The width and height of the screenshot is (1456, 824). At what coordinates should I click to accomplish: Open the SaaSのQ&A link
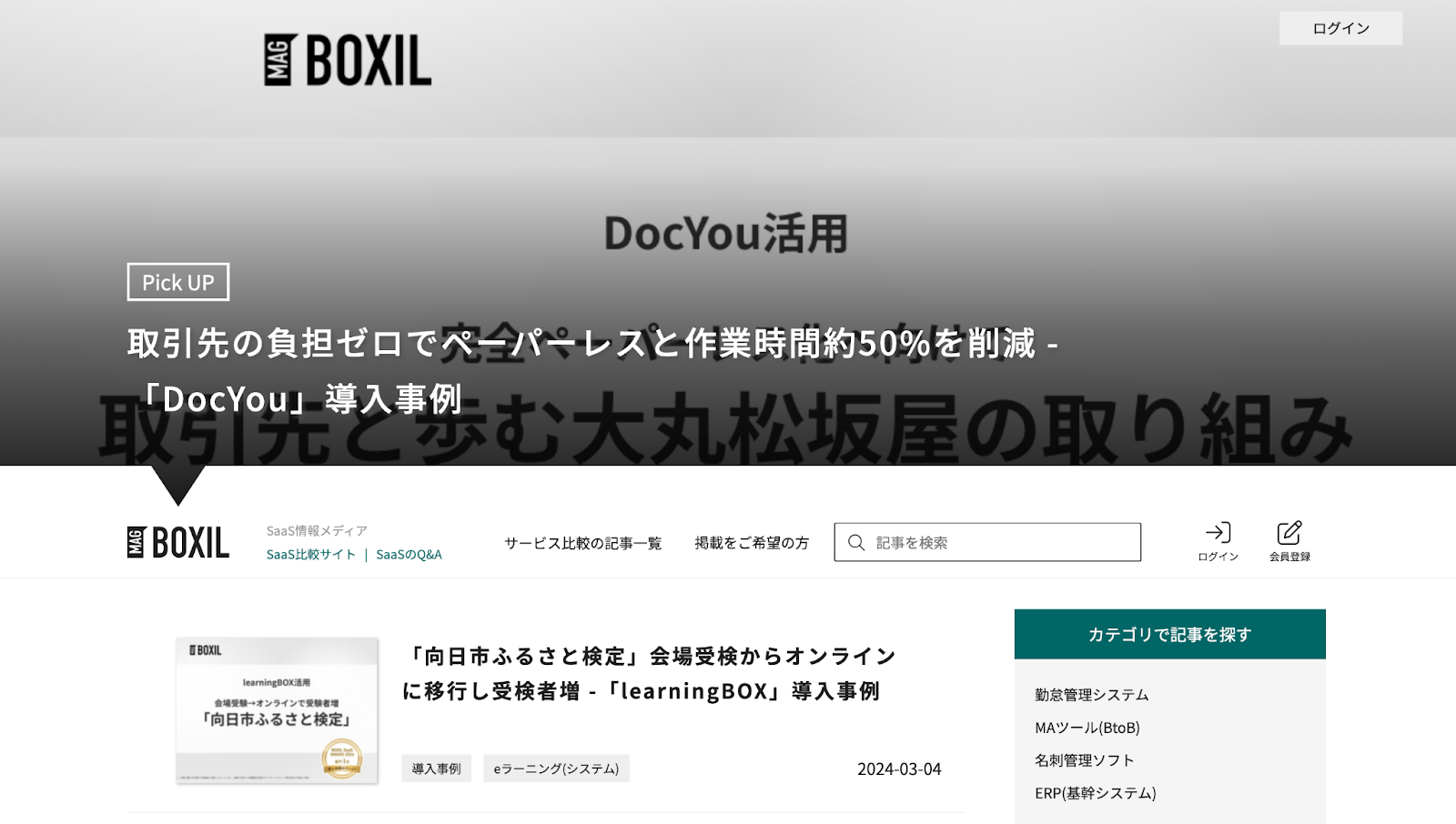point(409,554)
